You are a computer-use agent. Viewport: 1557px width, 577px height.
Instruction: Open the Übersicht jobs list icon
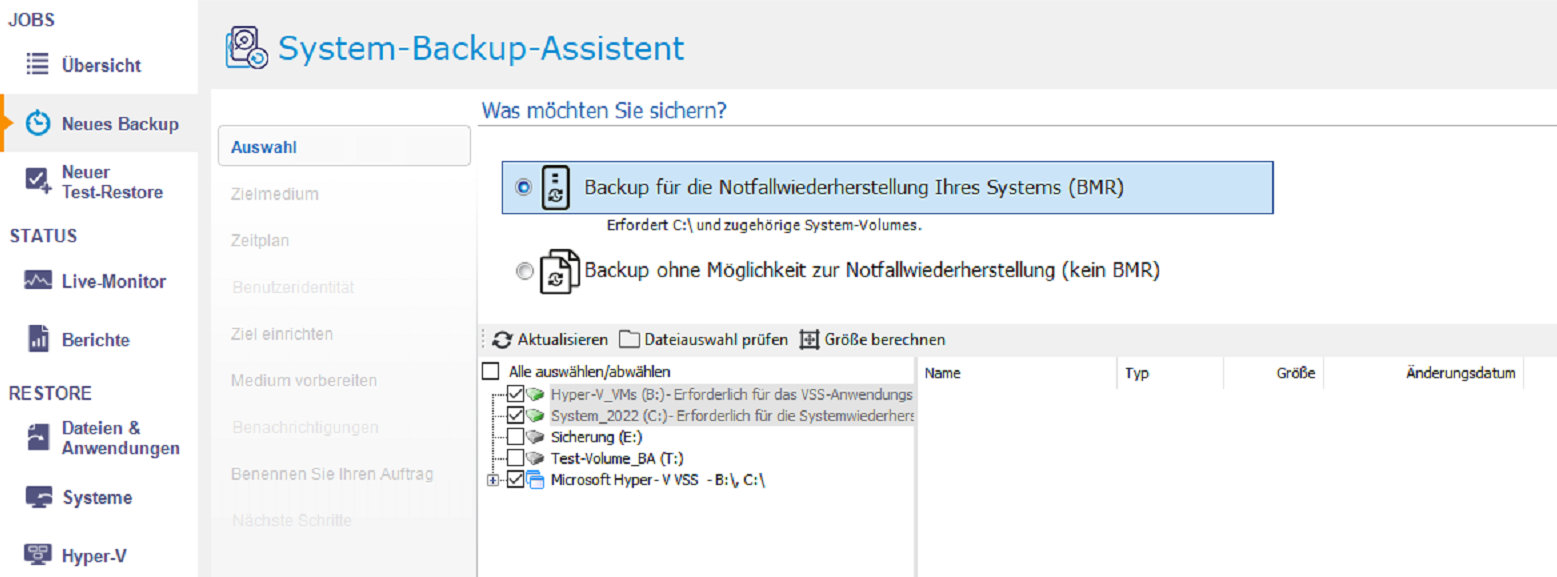click(37, 65)
